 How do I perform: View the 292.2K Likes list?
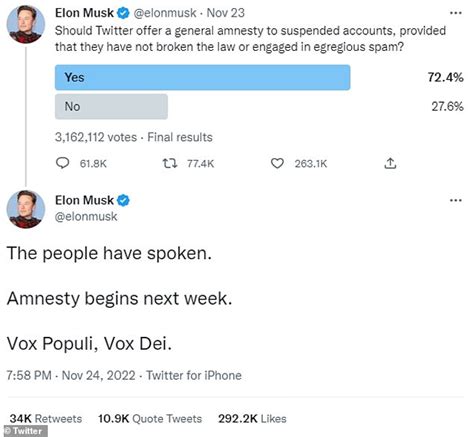[x=252, y=418]
